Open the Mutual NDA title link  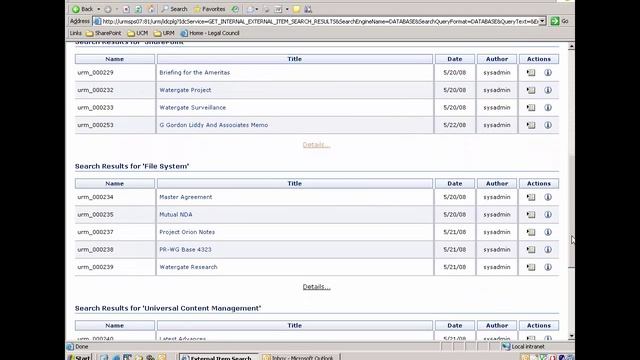(176, 215)
